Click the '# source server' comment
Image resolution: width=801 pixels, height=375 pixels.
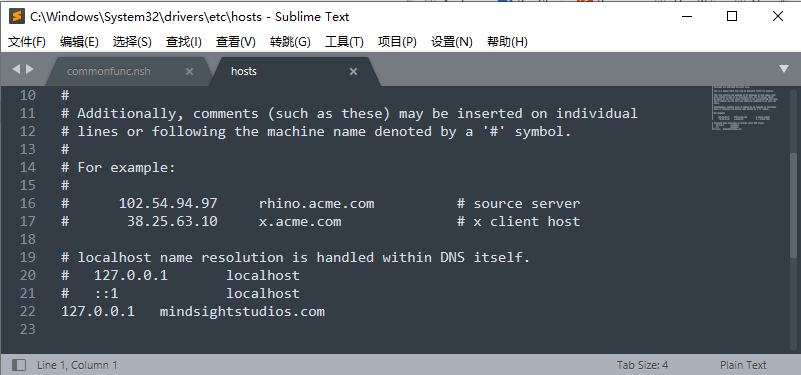519,204
